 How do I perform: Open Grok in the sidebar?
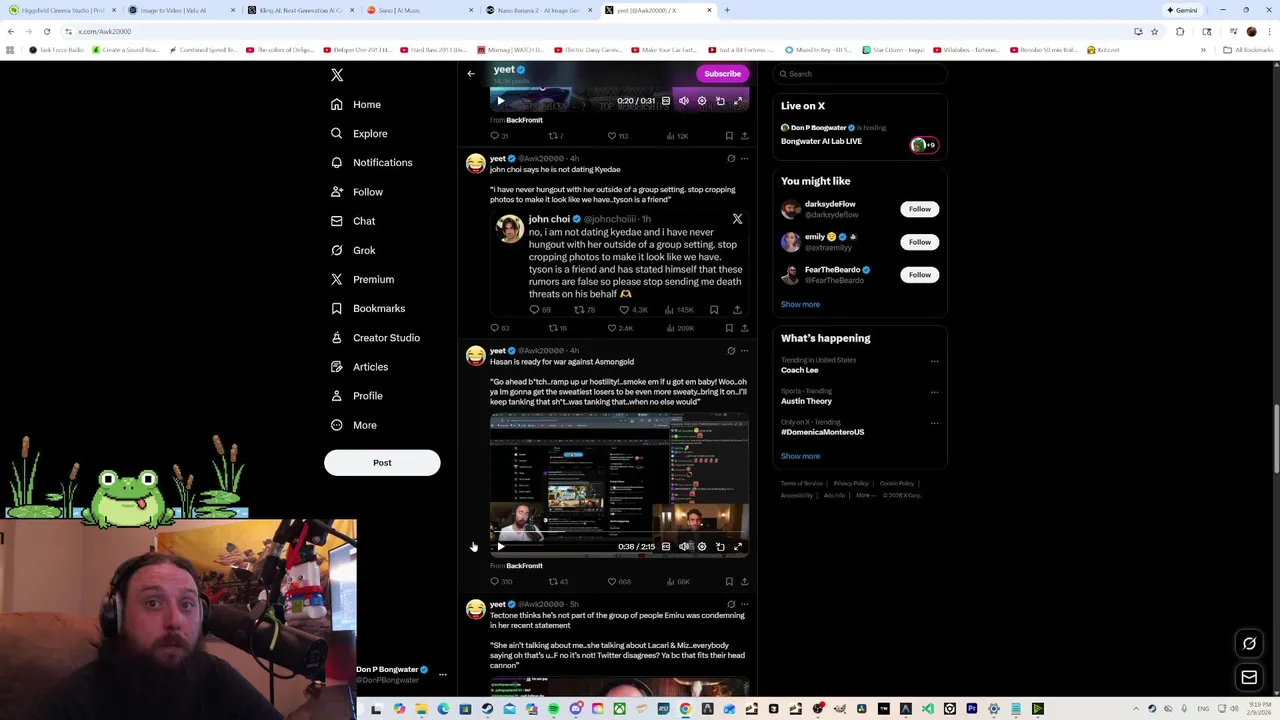tap(353, 250)
